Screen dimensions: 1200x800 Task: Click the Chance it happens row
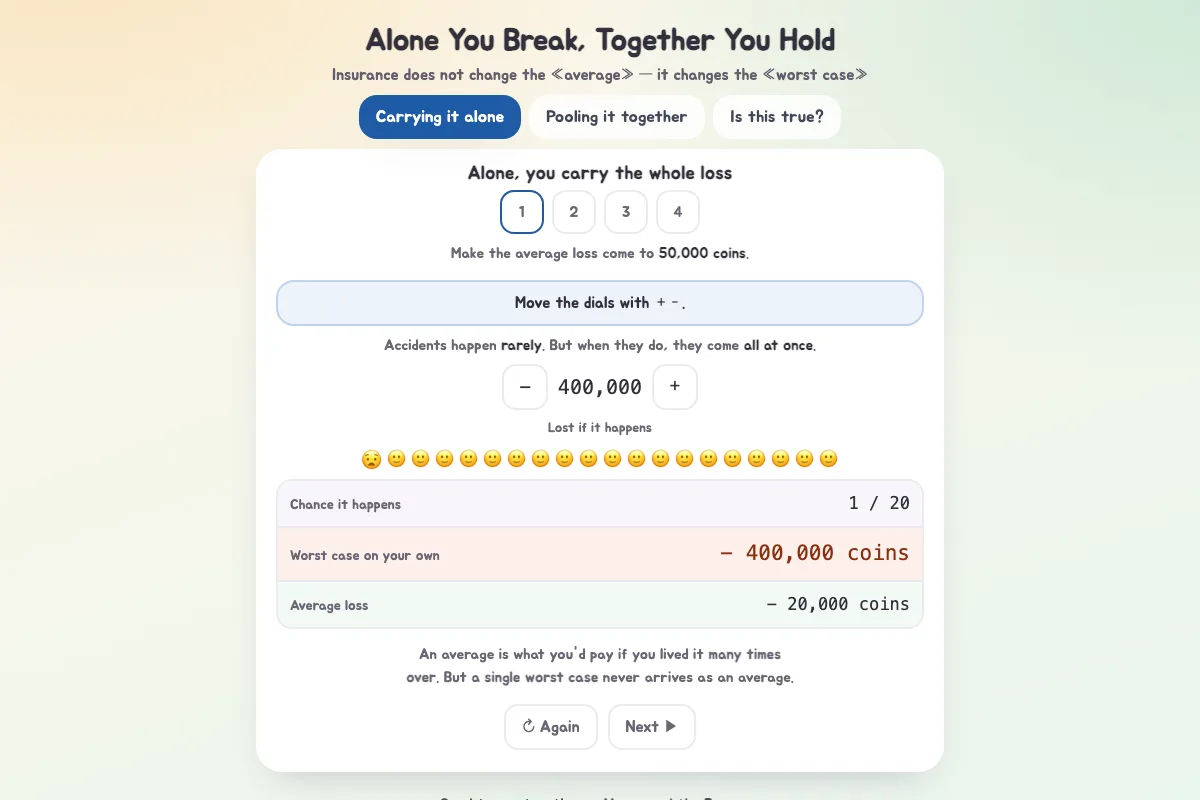600,504
